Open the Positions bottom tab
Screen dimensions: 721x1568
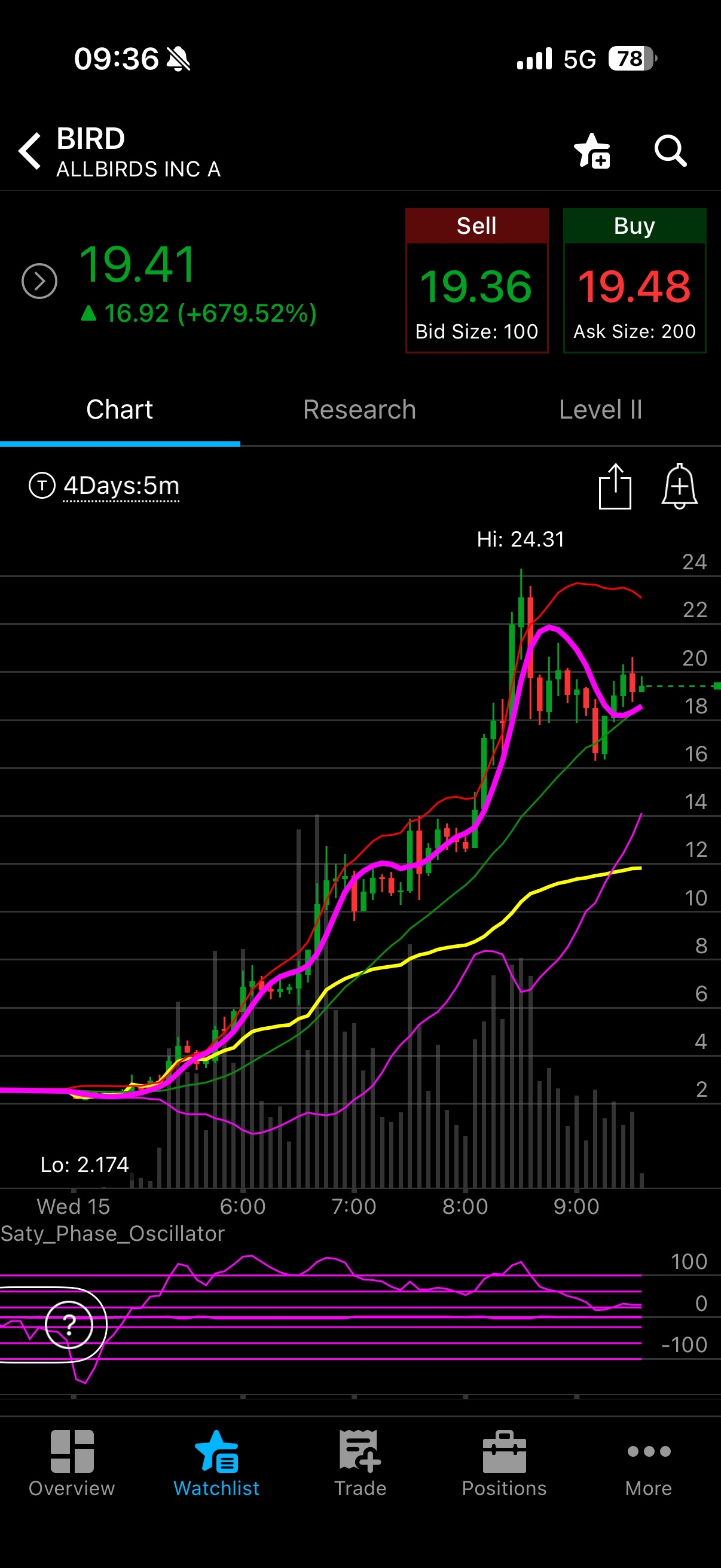[505, 1464]
